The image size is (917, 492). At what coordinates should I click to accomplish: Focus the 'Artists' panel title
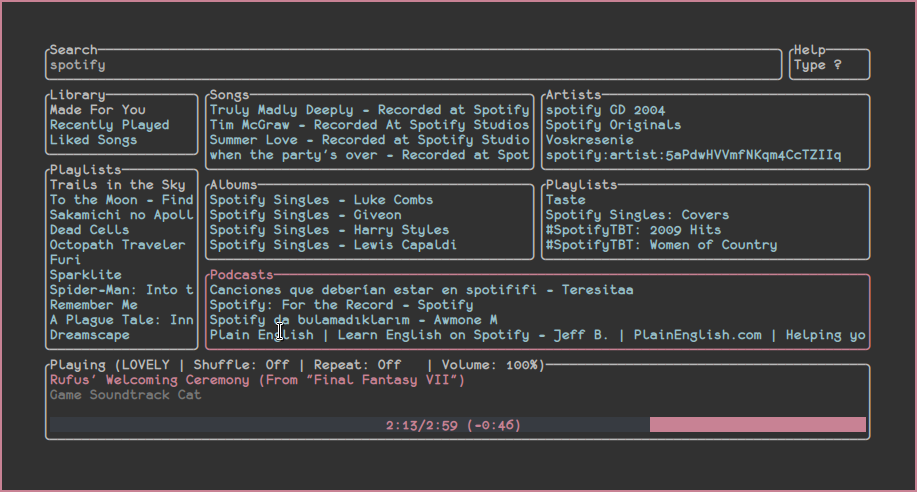click(x=574, y=95)
